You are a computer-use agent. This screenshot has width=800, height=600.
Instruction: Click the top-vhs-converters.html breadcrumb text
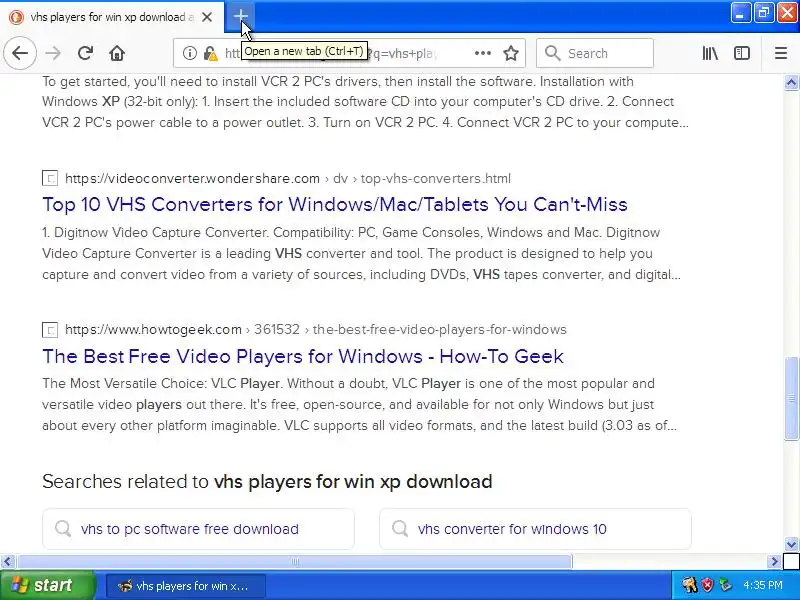tap(436, 179)
